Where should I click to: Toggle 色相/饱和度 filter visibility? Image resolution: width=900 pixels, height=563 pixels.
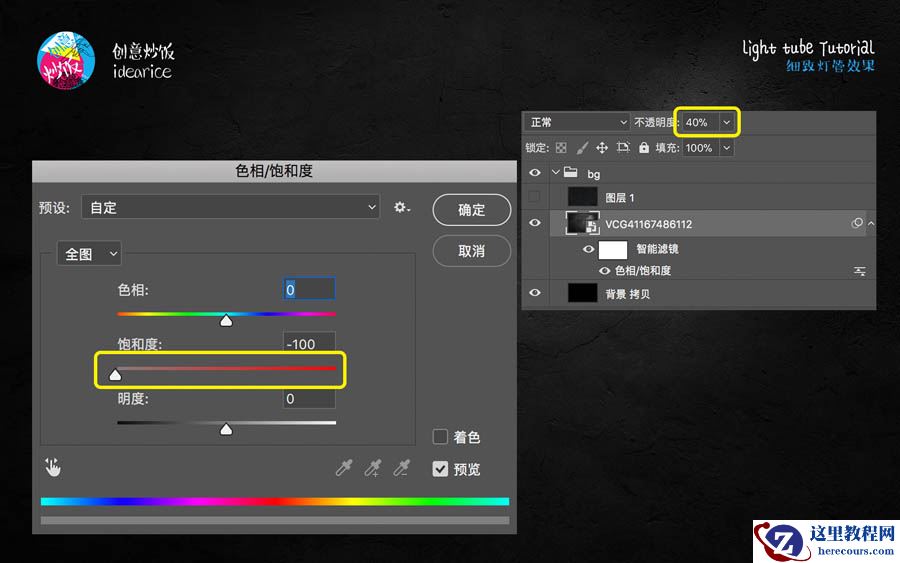point(604,271)
